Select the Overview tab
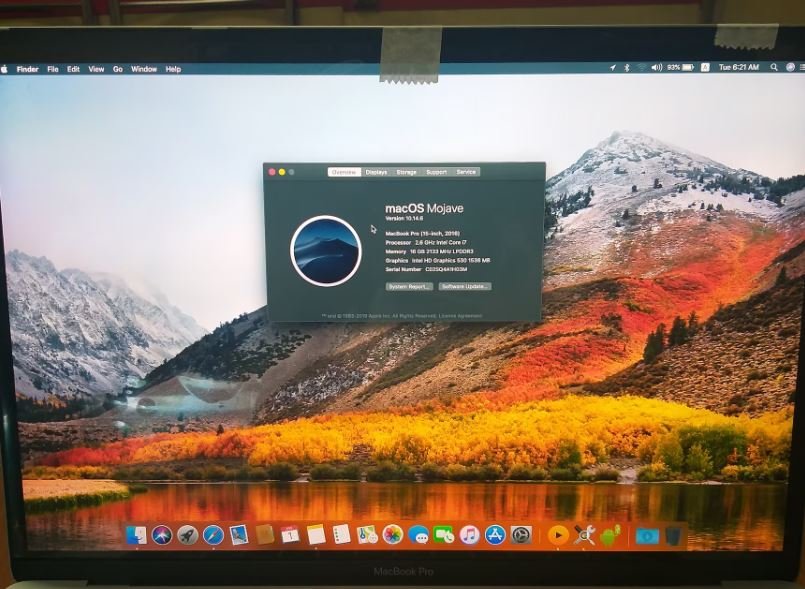The width and height of the screenshot is (805, 589). [344, 172]
